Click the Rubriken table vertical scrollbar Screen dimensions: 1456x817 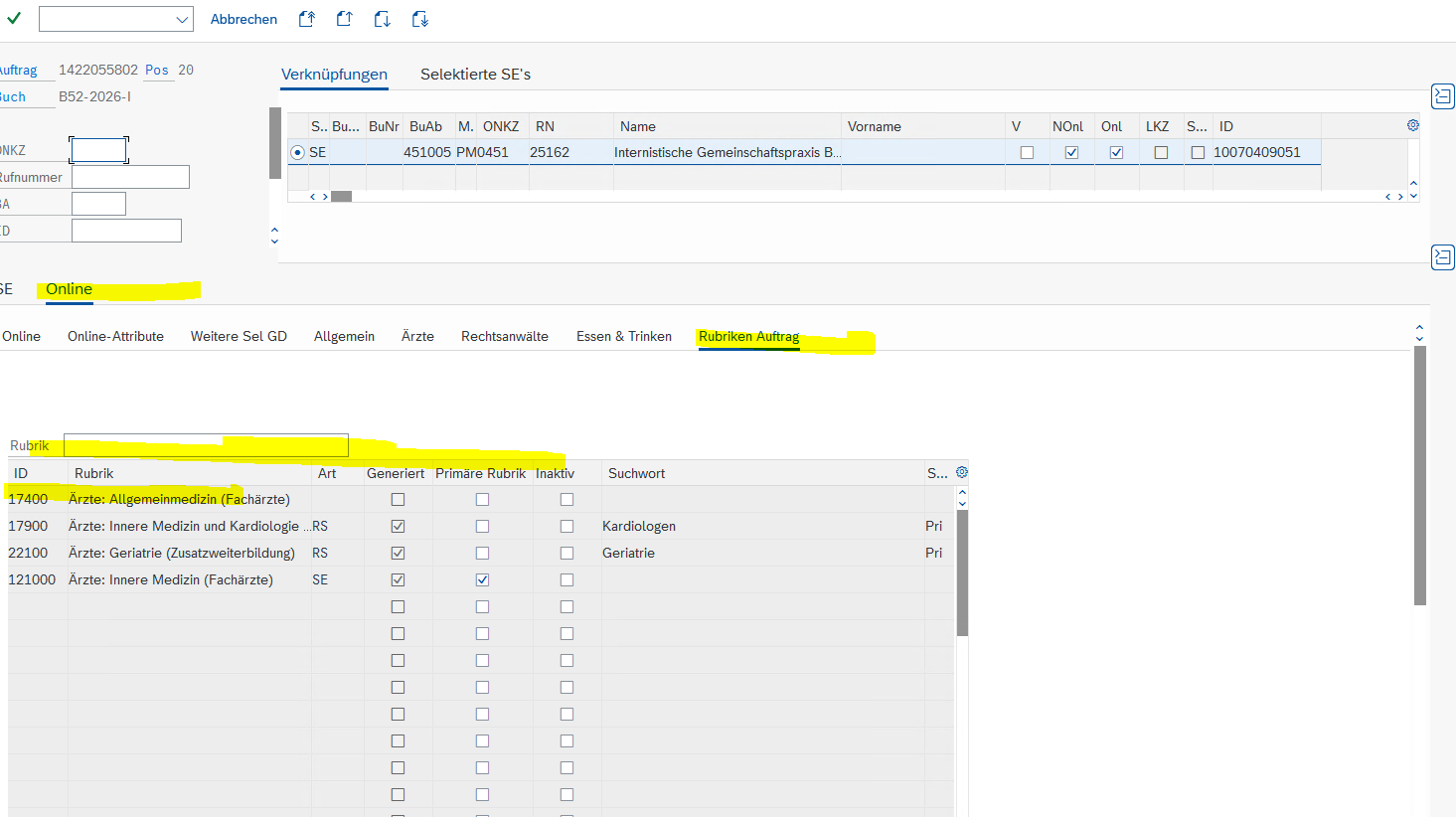(x=962, y=573)
